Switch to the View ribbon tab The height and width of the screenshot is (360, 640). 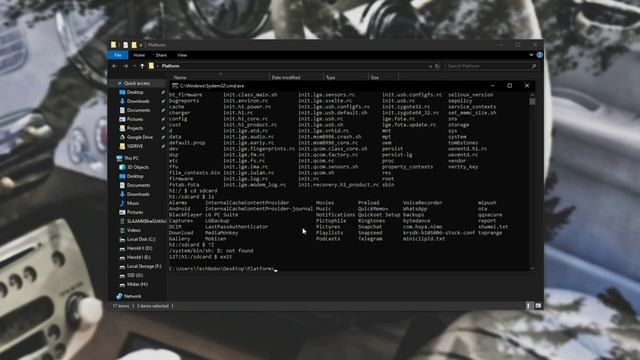click(182, 55)
